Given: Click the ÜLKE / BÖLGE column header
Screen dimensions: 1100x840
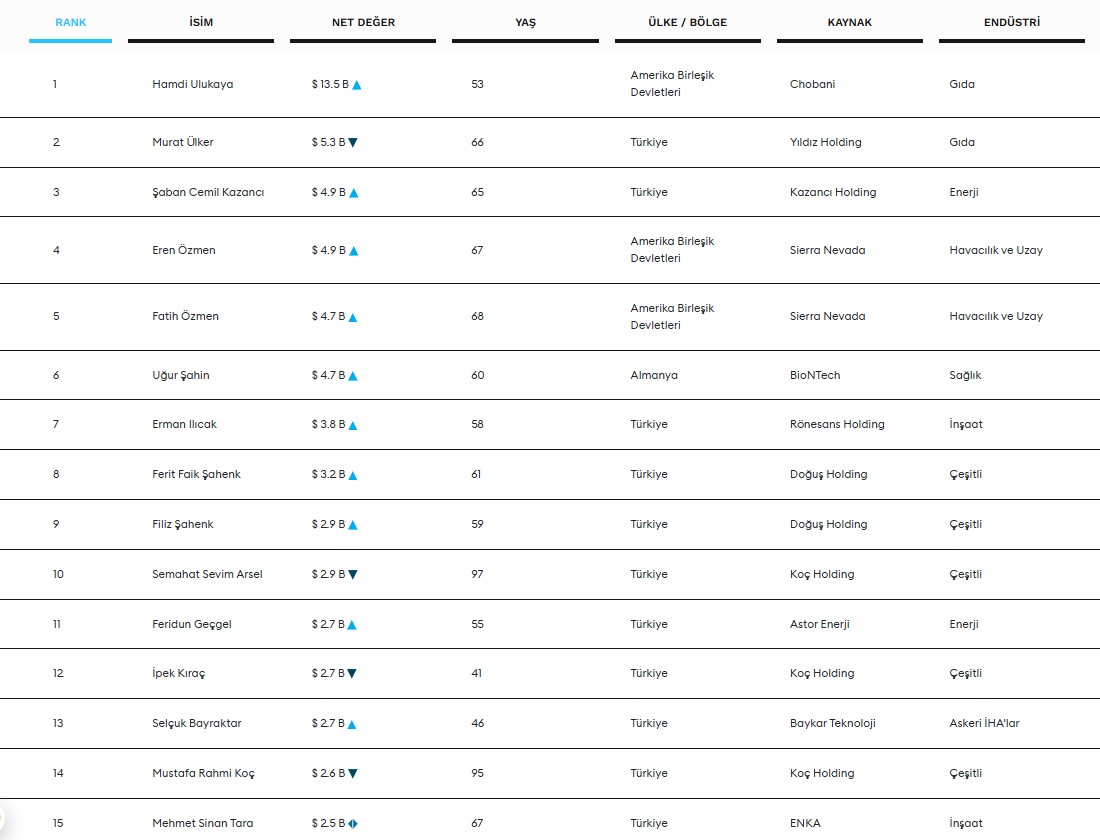Looking at the screenshot, I should click(x=688, y=22).
